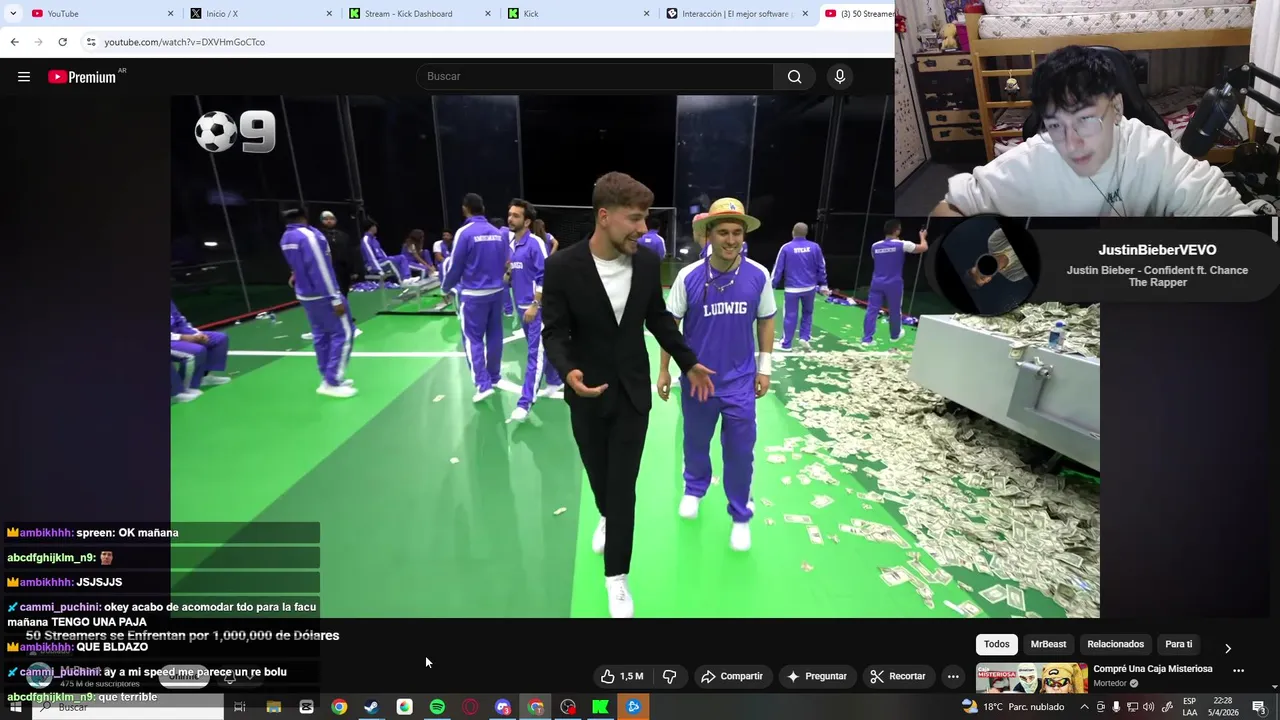This screenshot has height=720, width=1280.
Task: Open the YouTube guide hamburger menu
Action: pos(24,77)
